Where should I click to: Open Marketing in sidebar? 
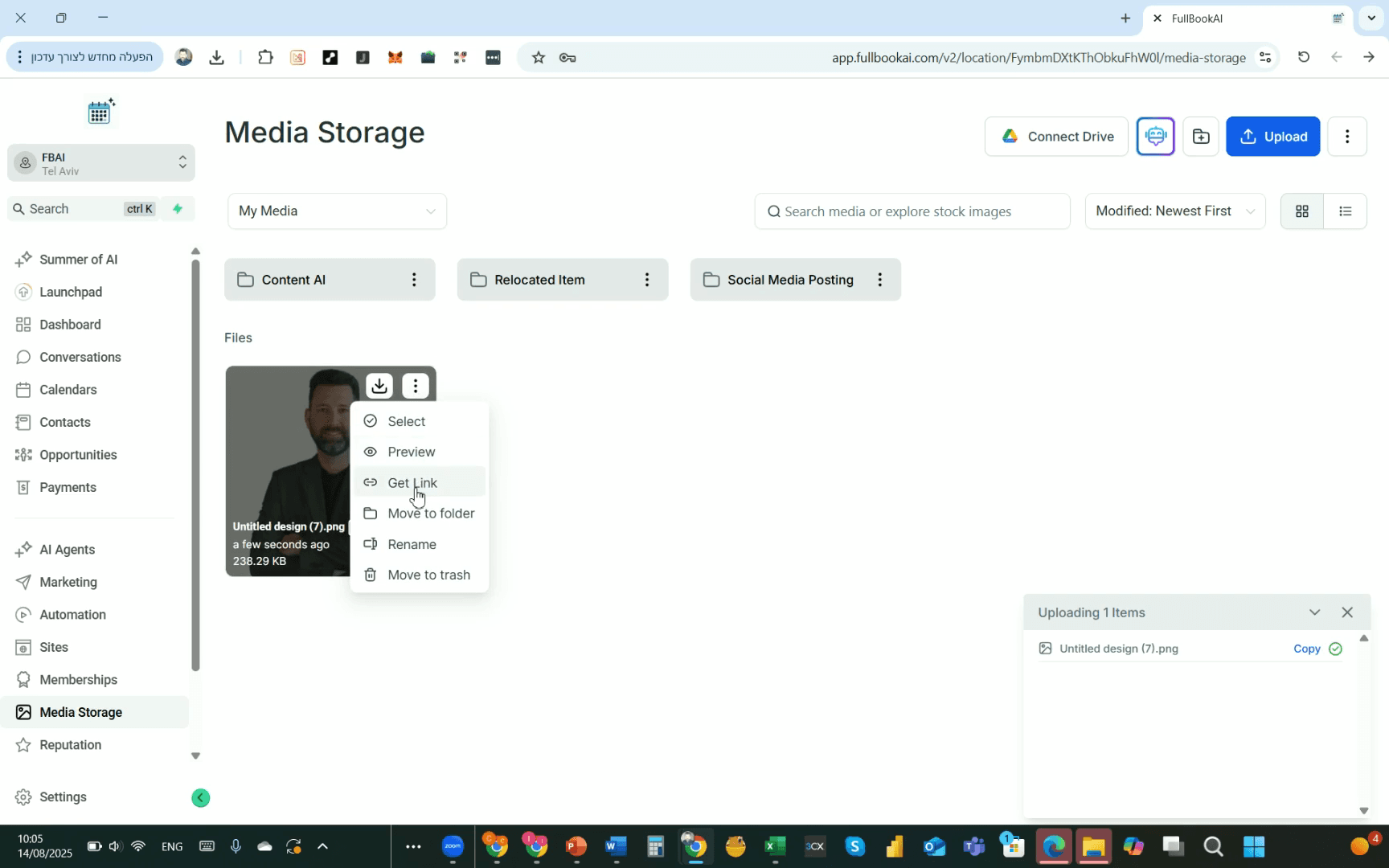point(68,582)
